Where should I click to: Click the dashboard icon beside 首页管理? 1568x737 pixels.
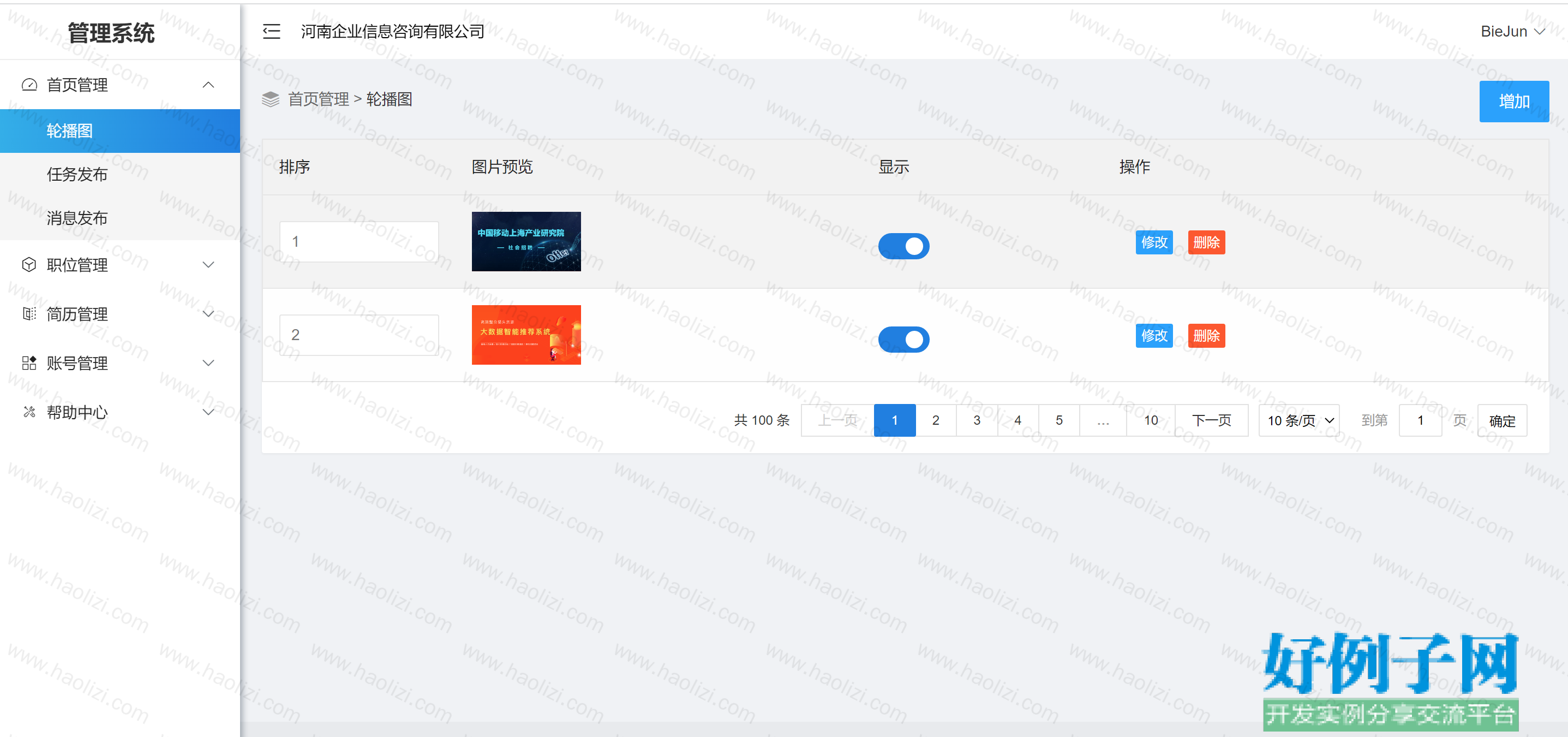pyautogui.click(x=29, y=85)
